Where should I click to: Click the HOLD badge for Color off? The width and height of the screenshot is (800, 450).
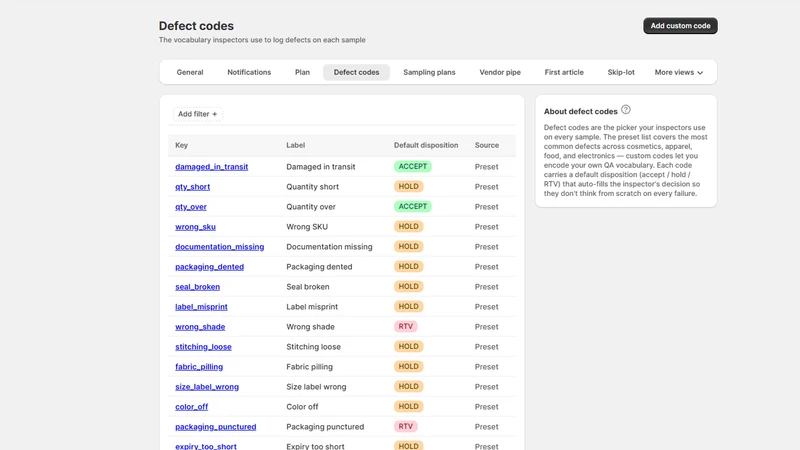pos(408,407)
